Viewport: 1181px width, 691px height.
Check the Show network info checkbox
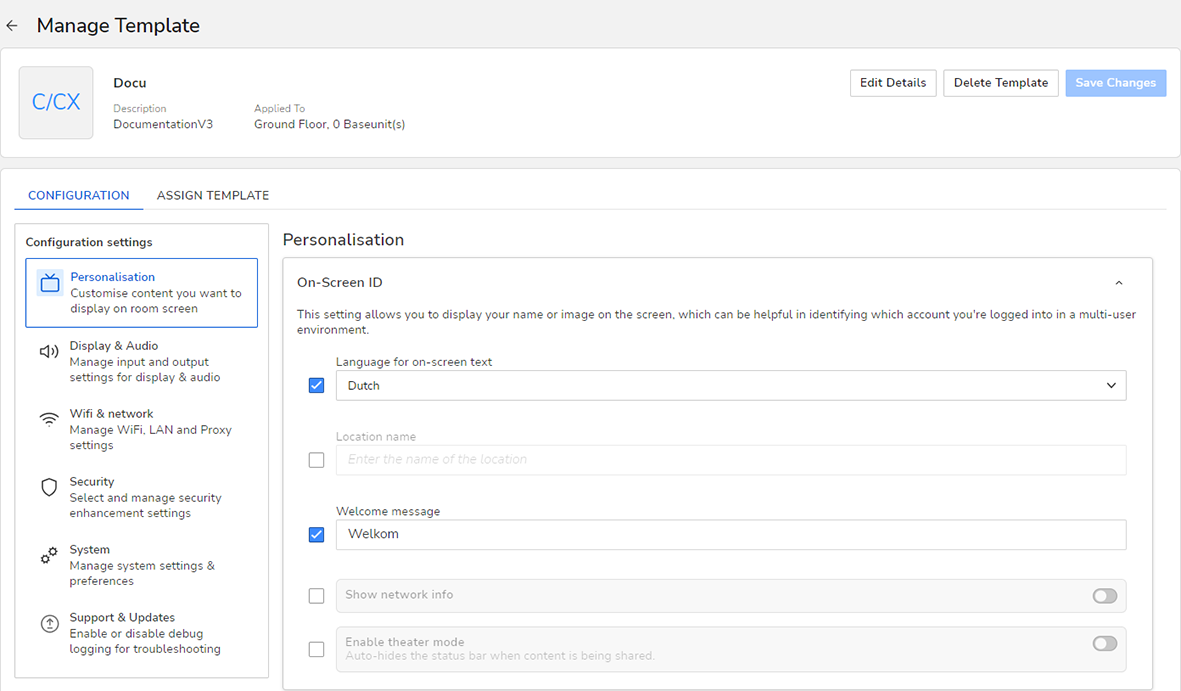316,596
